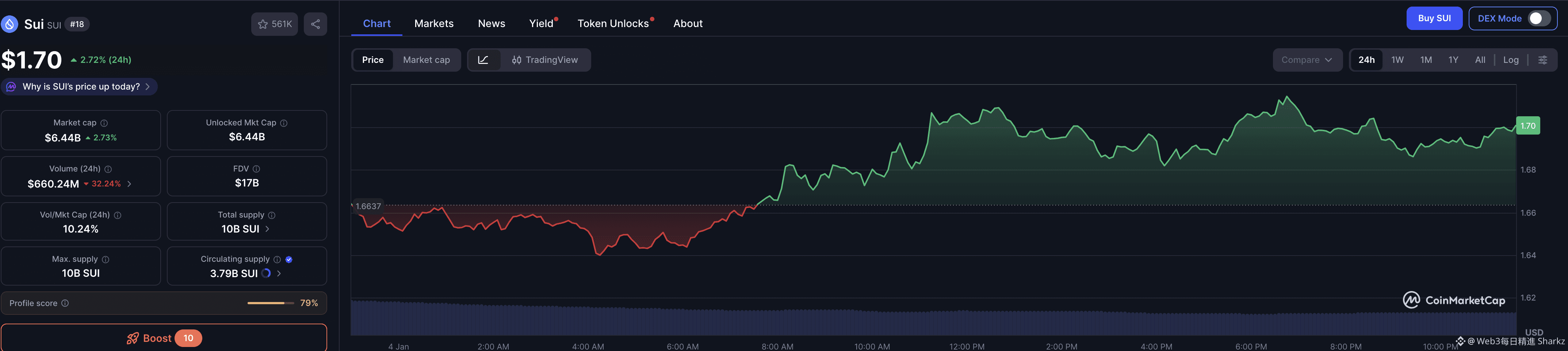Image resolution: width=1568 pixels, height=351 pixels.
Task: Open the Compare dropdown
Action: [x=1307, y=60]
